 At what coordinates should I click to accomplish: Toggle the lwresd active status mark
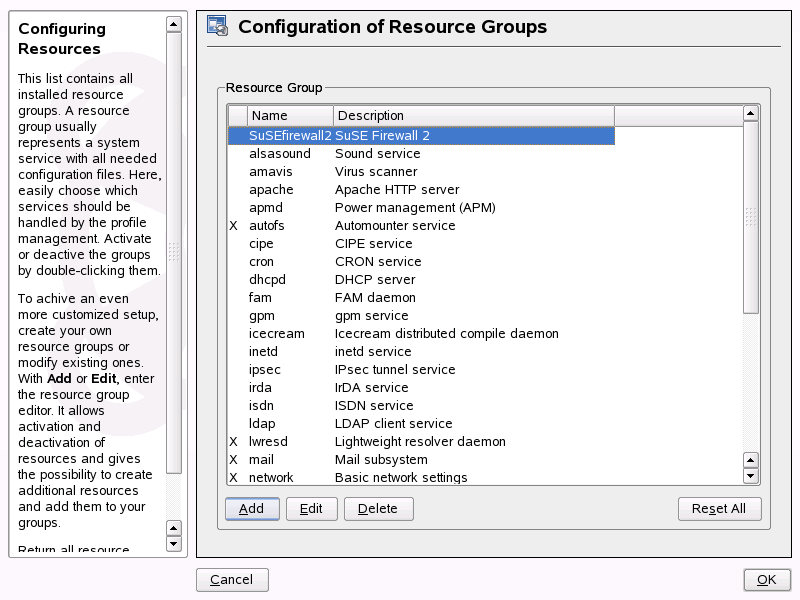coord(233,442)
